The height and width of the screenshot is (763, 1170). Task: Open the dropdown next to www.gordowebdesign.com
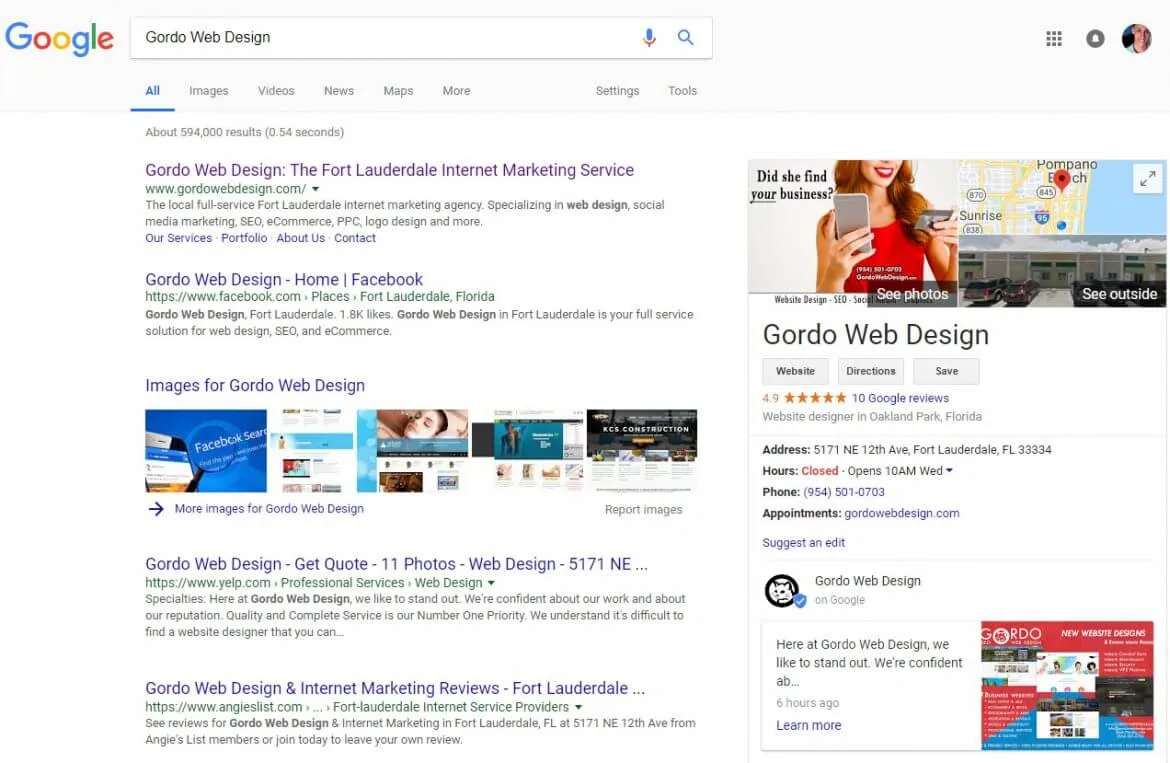[315, 188]
